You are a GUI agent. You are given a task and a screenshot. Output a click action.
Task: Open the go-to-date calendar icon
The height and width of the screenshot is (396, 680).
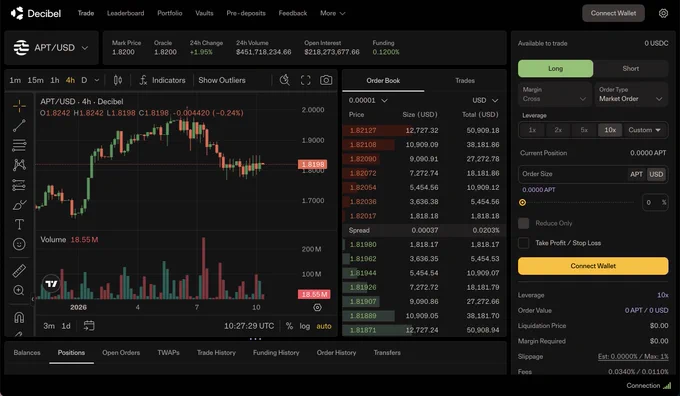click(89, 326)
